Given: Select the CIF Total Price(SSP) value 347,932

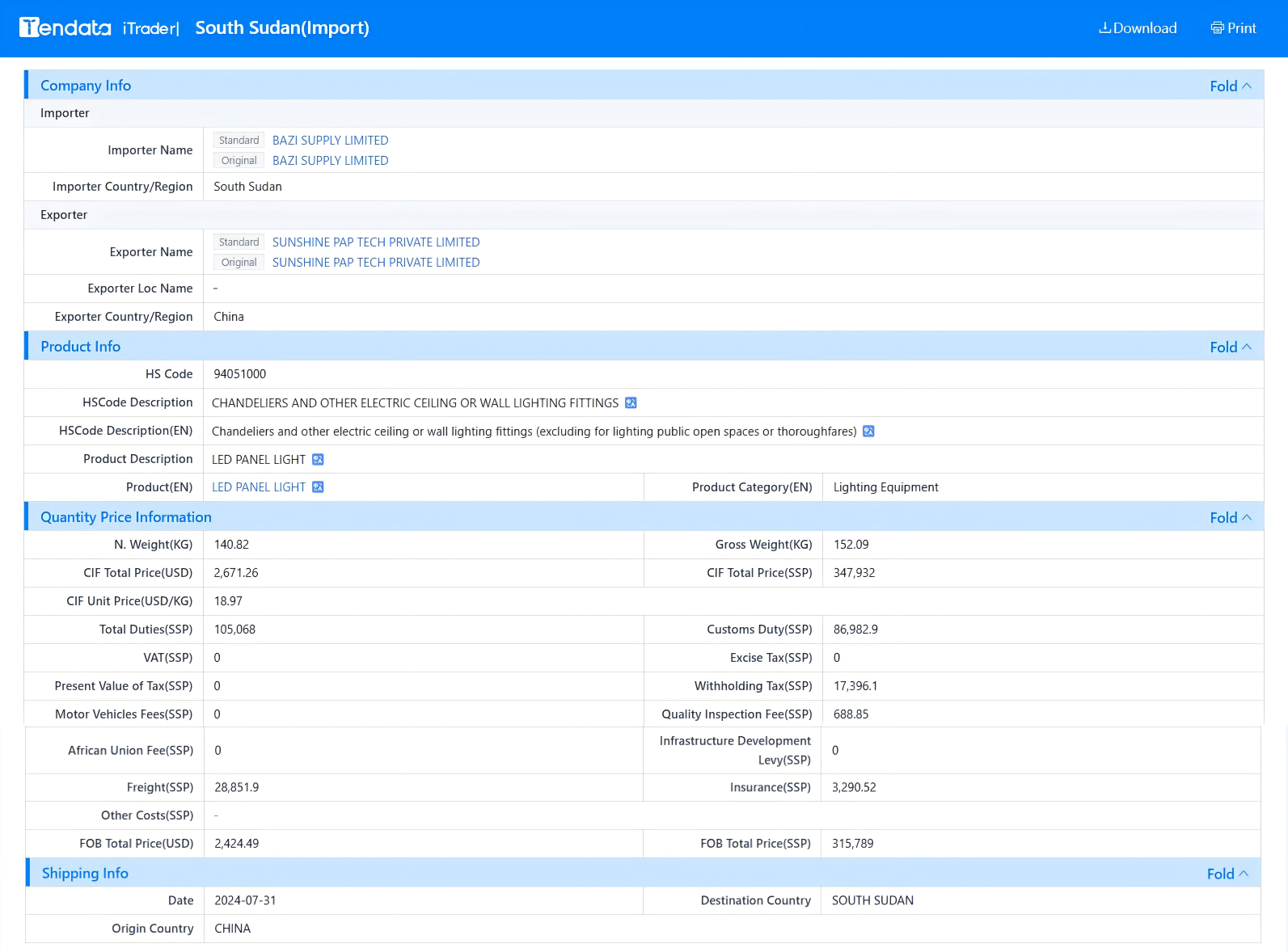Looking at the screenshot, I should pyautogui.click(x=855, y=572).
